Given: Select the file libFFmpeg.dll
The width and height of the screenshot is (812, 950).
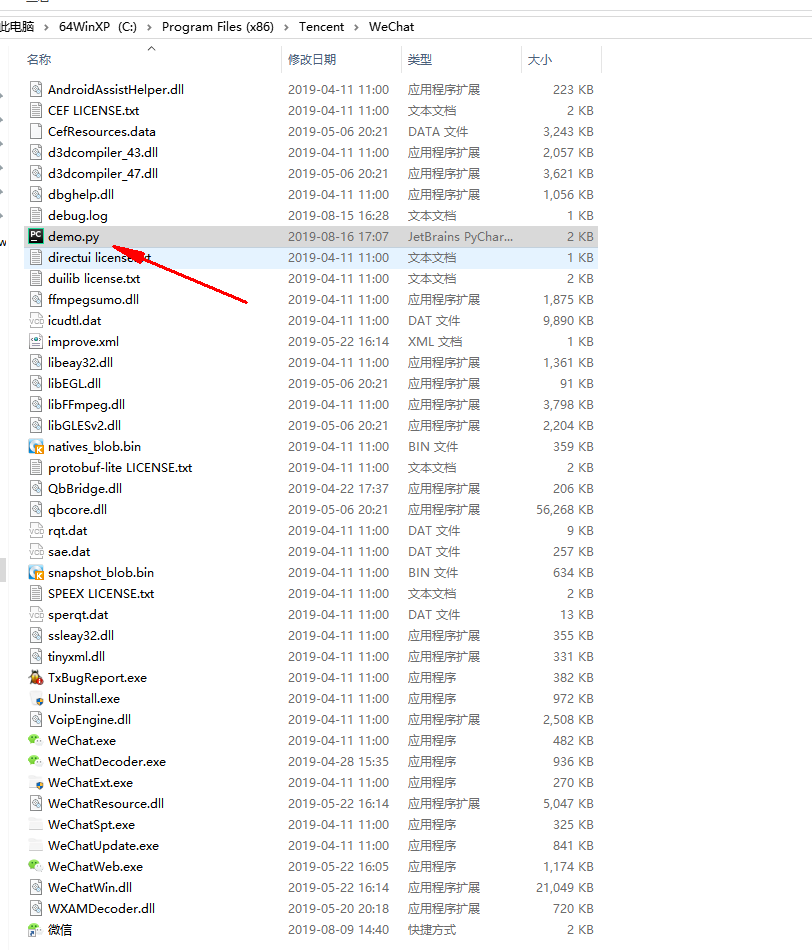Looking at the screenshot, I should [x=87, y=405].
